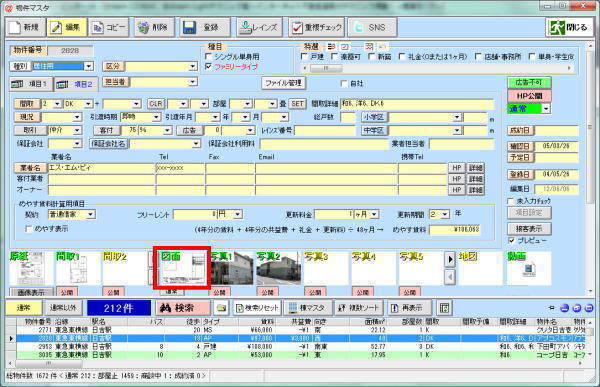Click the ファイル管理 button
The height and width of the screenshot is (387, 600).
[284, 83]
